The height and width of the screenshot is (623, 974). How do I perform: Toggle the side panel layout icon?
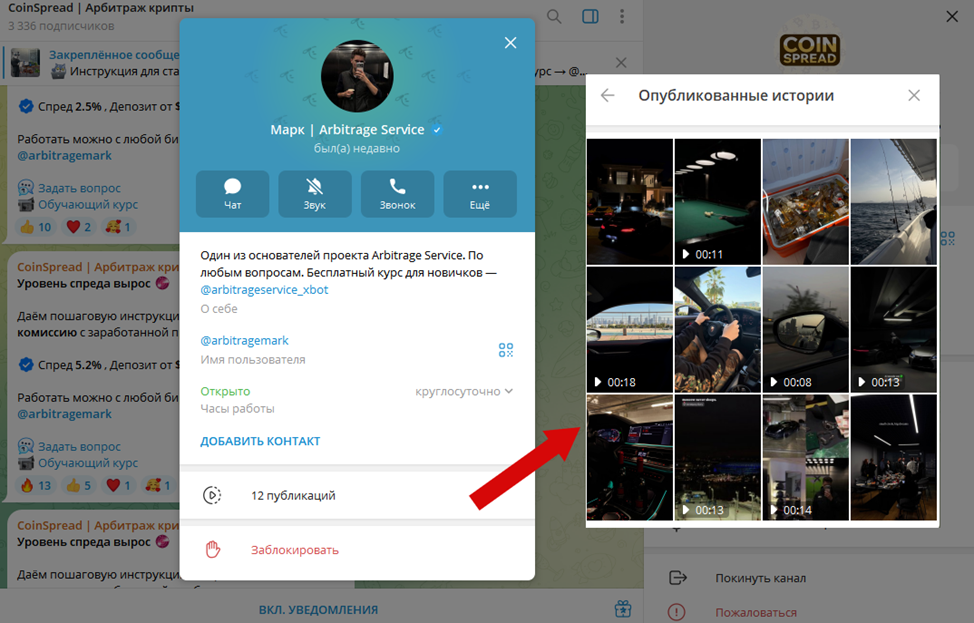coord(590,17)
